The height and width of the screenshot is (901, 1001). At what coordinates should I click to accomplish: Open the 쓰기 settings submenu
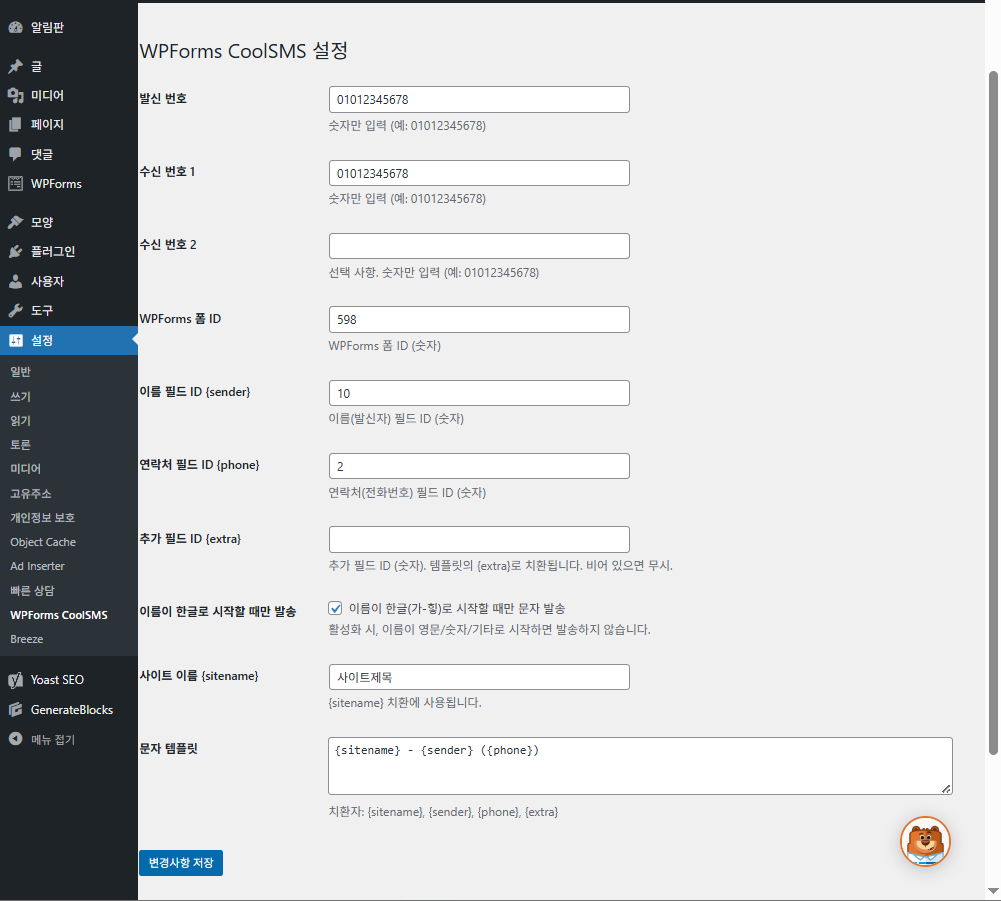pyautogui.click(x=20, y=397)
